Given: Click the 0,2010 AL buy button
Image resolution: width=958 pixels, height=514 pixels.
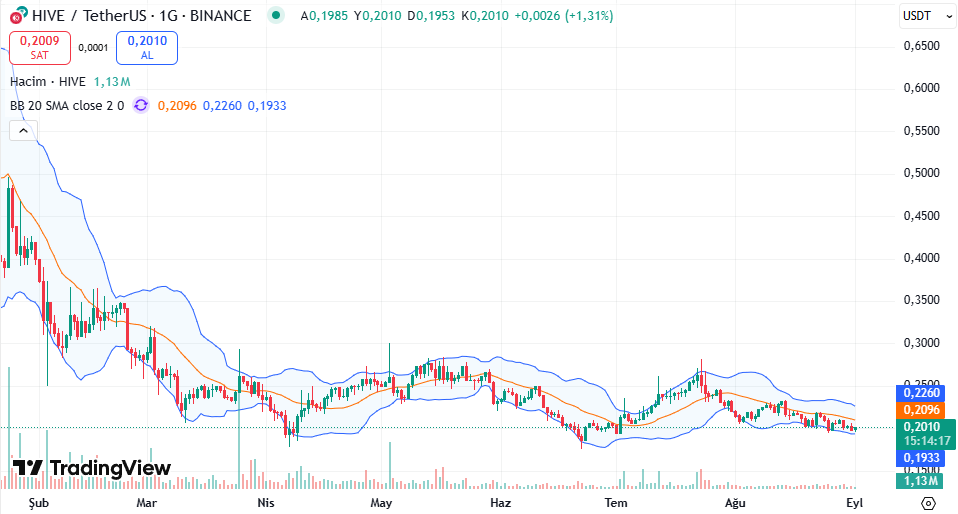Looking at the screenshot, I should coord(147,48).
